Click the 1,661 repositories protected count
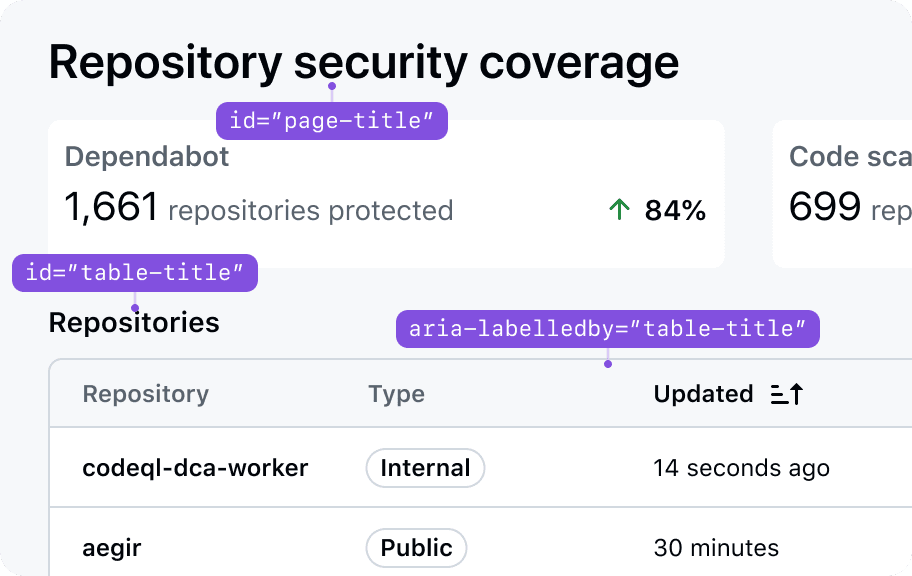 [x=258, y=209]
